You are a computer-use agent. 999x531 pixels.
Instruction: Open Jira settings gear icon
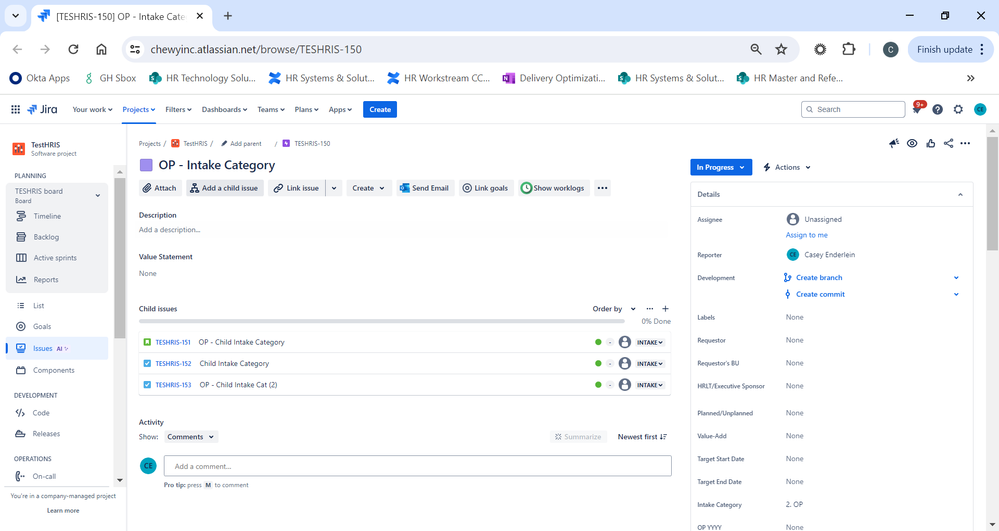[958, 110]
